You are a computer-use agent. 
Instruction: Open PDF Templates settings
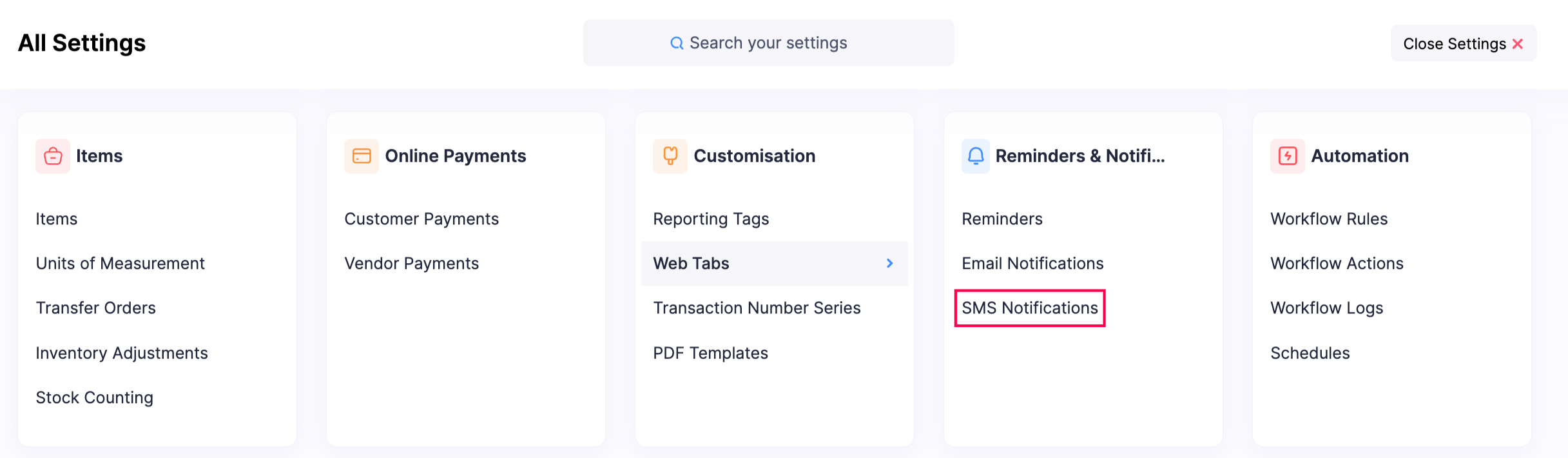coord(710,353)
